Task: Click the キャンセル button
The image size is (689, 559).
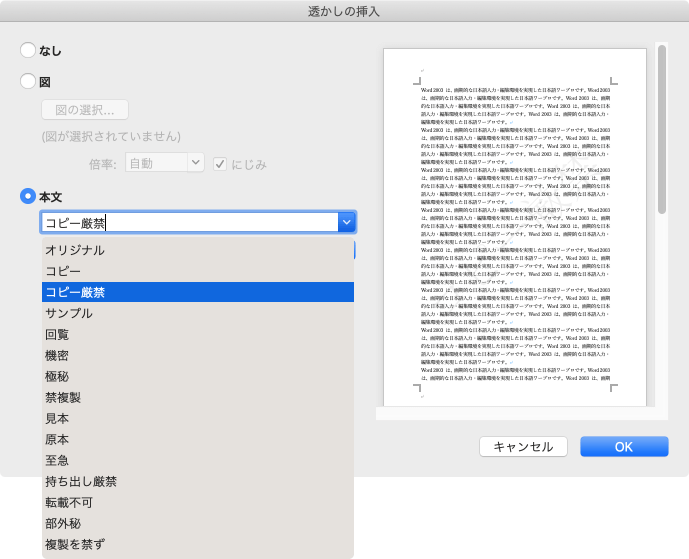Action: click(523, 446)
